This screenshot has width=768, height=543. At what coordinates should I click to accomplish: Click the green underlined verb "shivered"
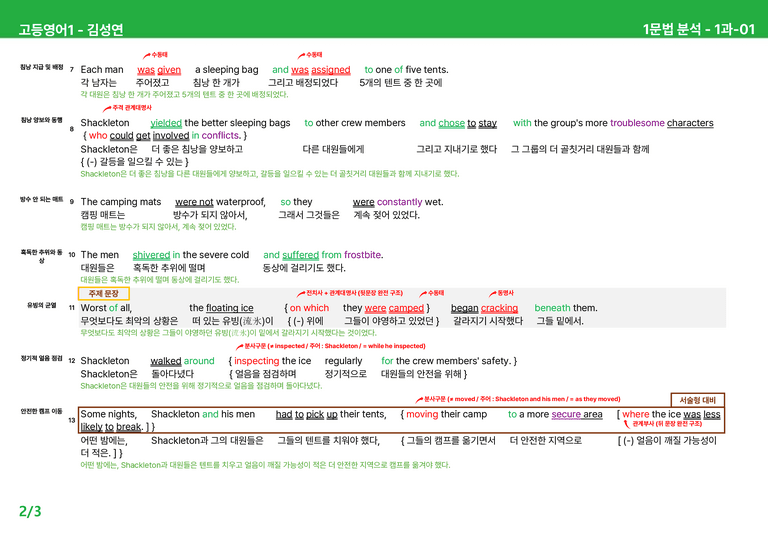pyautogui.click(x=151, y=255)
